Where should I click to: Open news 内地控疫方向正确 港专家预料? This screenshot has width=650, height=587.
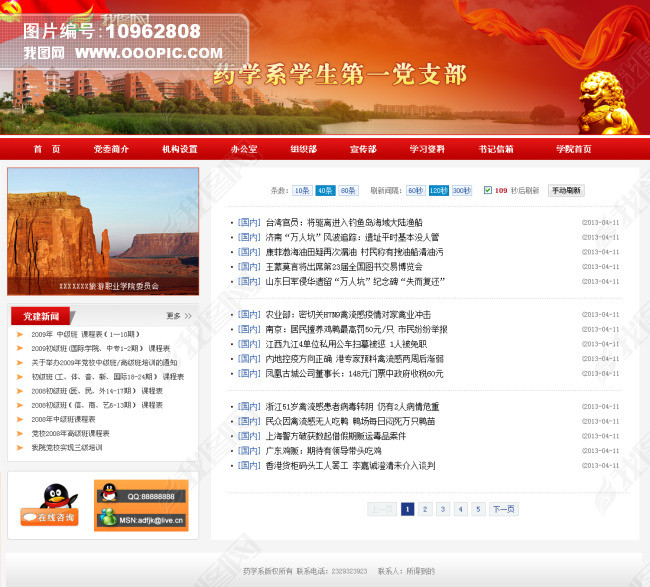pyautogui.click(x=354, y=359)
